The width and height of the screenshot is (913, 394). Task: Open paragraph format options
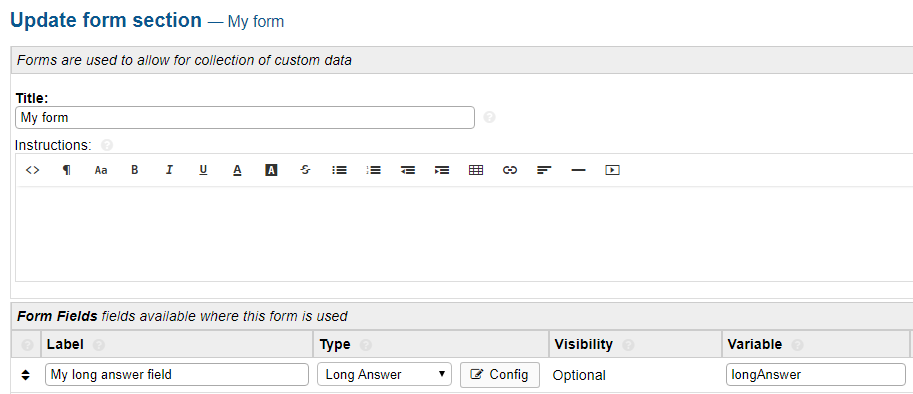point(66,170)
